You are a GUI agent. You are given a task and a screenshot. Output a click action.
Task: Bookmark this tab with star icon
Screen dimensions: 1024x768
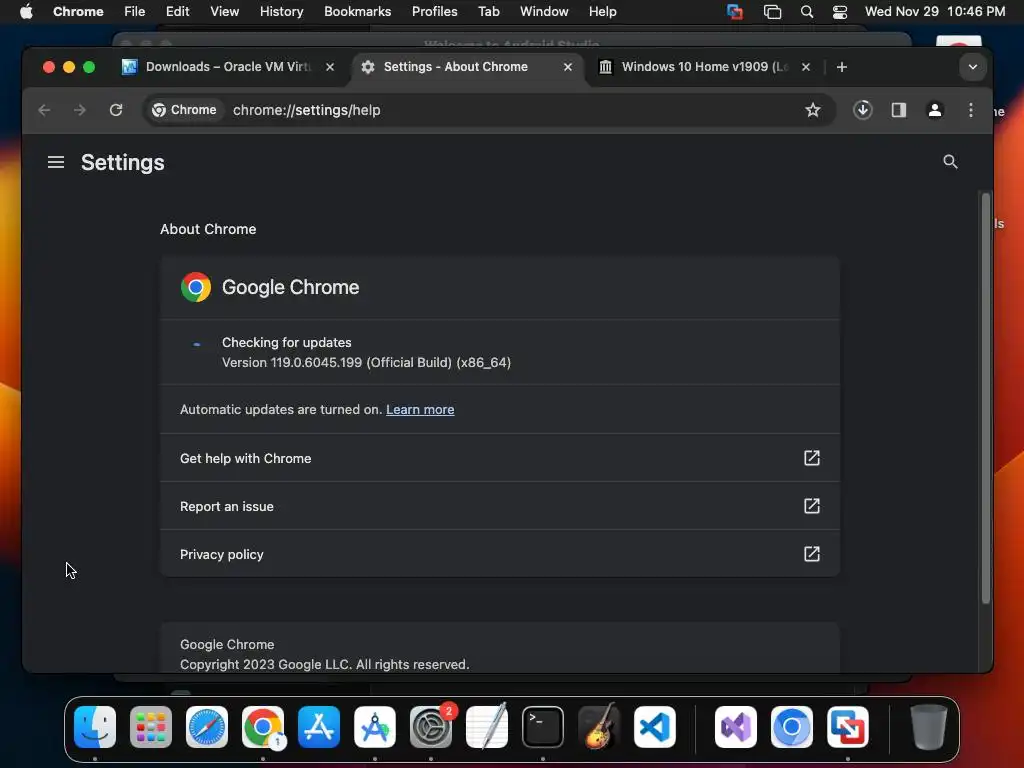click(812, 110)
